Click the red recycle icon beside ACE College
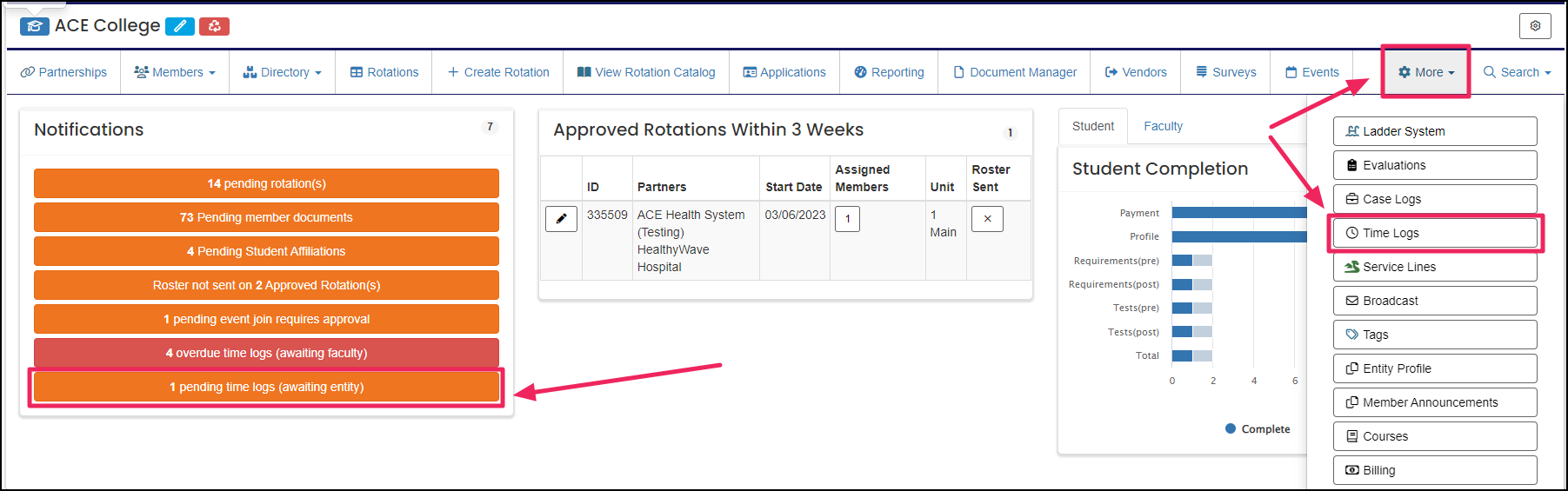This screenshot has width=1568, height=491. (214, 26)
